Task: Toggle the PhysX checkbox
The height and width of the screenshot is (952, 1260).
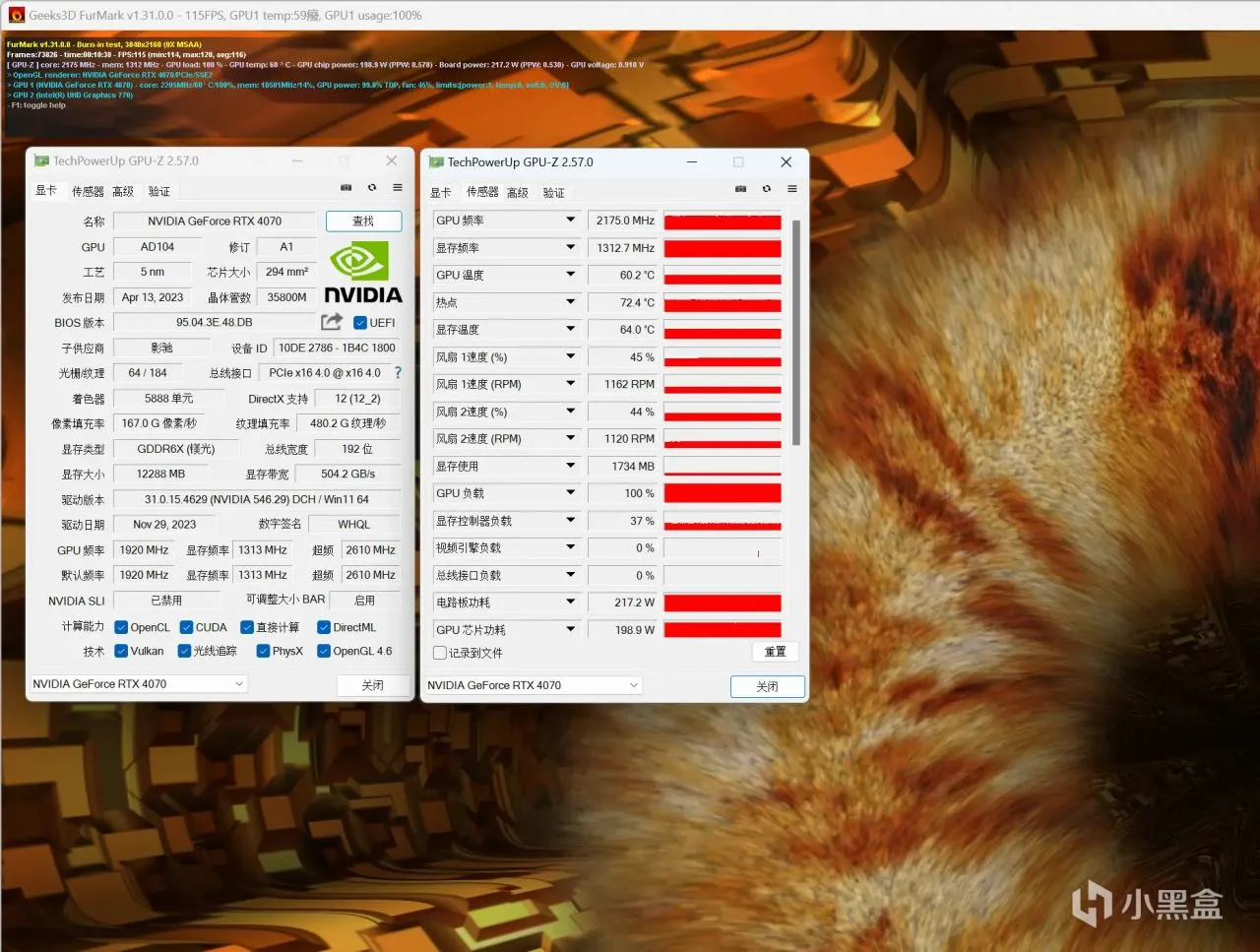Action: coord(263,651)
